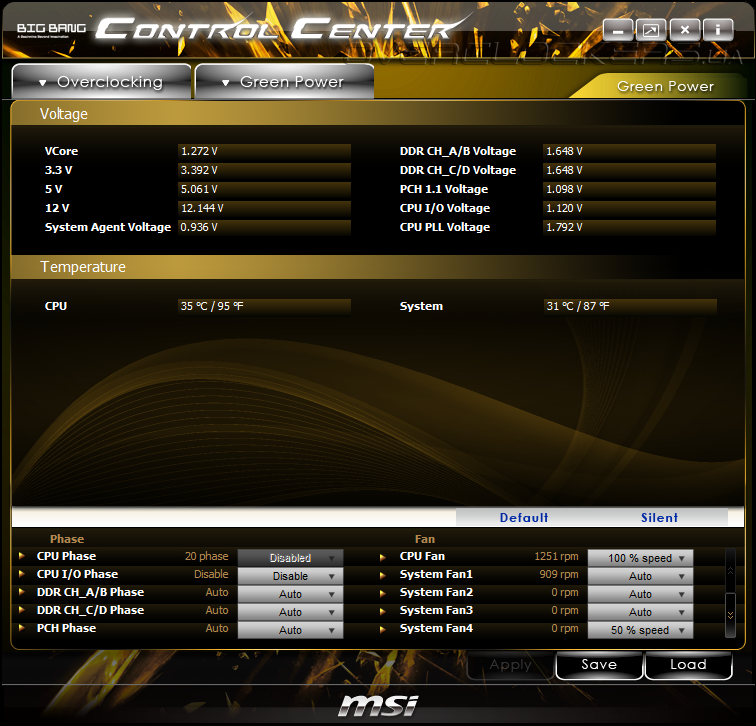Open the CPU I/O Phase Disable dropdown
The image size is (756, 726).
[x=290, y=576]
